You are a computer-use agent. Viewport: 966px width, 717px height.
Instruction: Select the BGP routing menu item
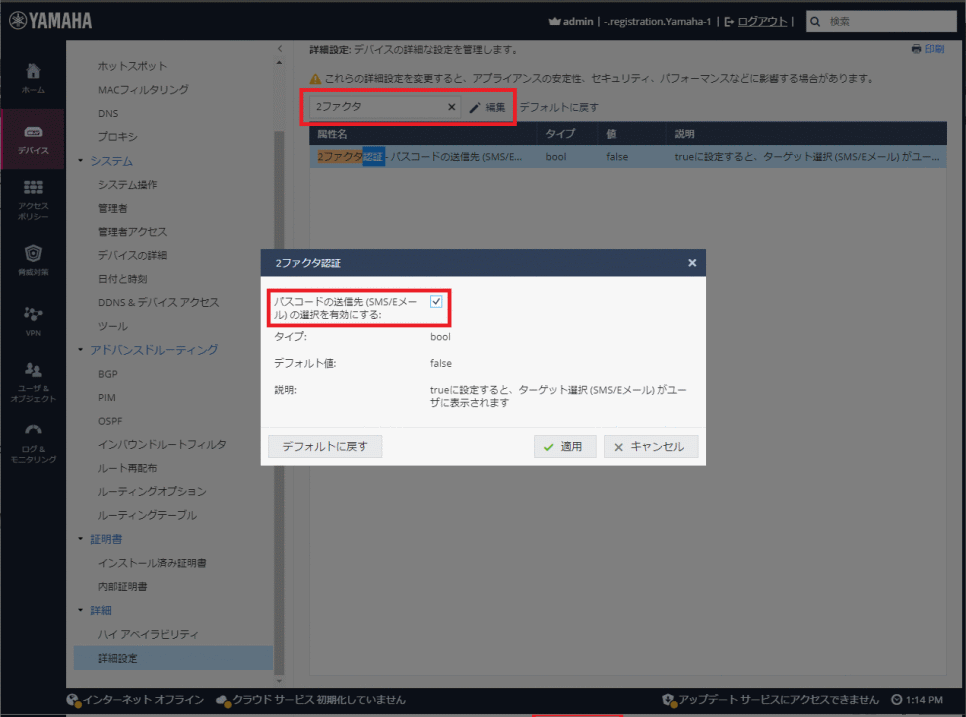[x=108, y=373]
